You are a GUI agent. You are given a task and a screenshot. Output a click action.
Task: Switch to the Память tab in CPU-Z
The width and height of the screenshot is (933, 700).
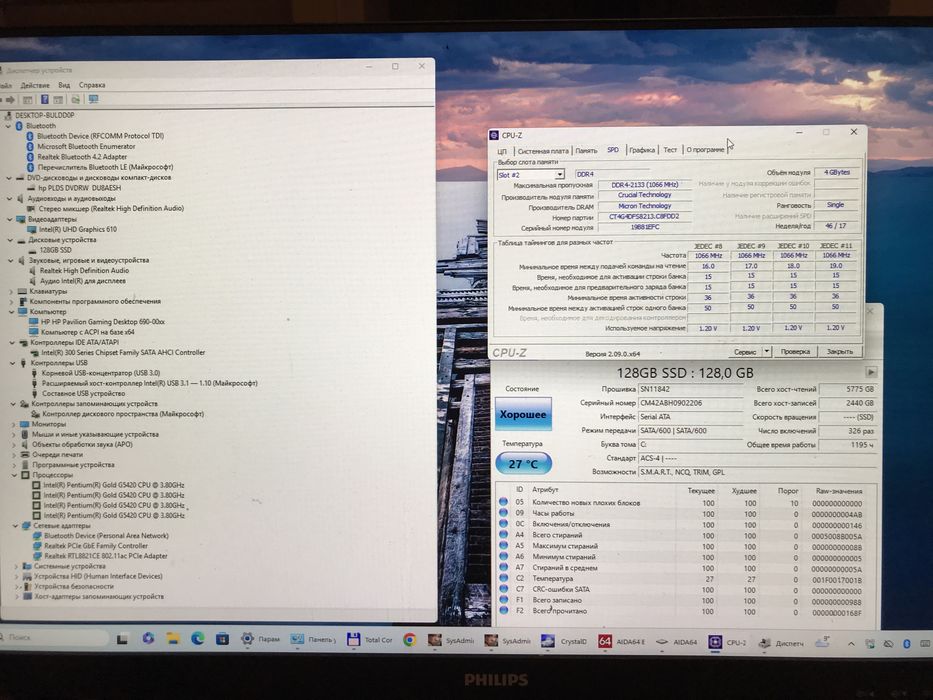pos(586,151)
